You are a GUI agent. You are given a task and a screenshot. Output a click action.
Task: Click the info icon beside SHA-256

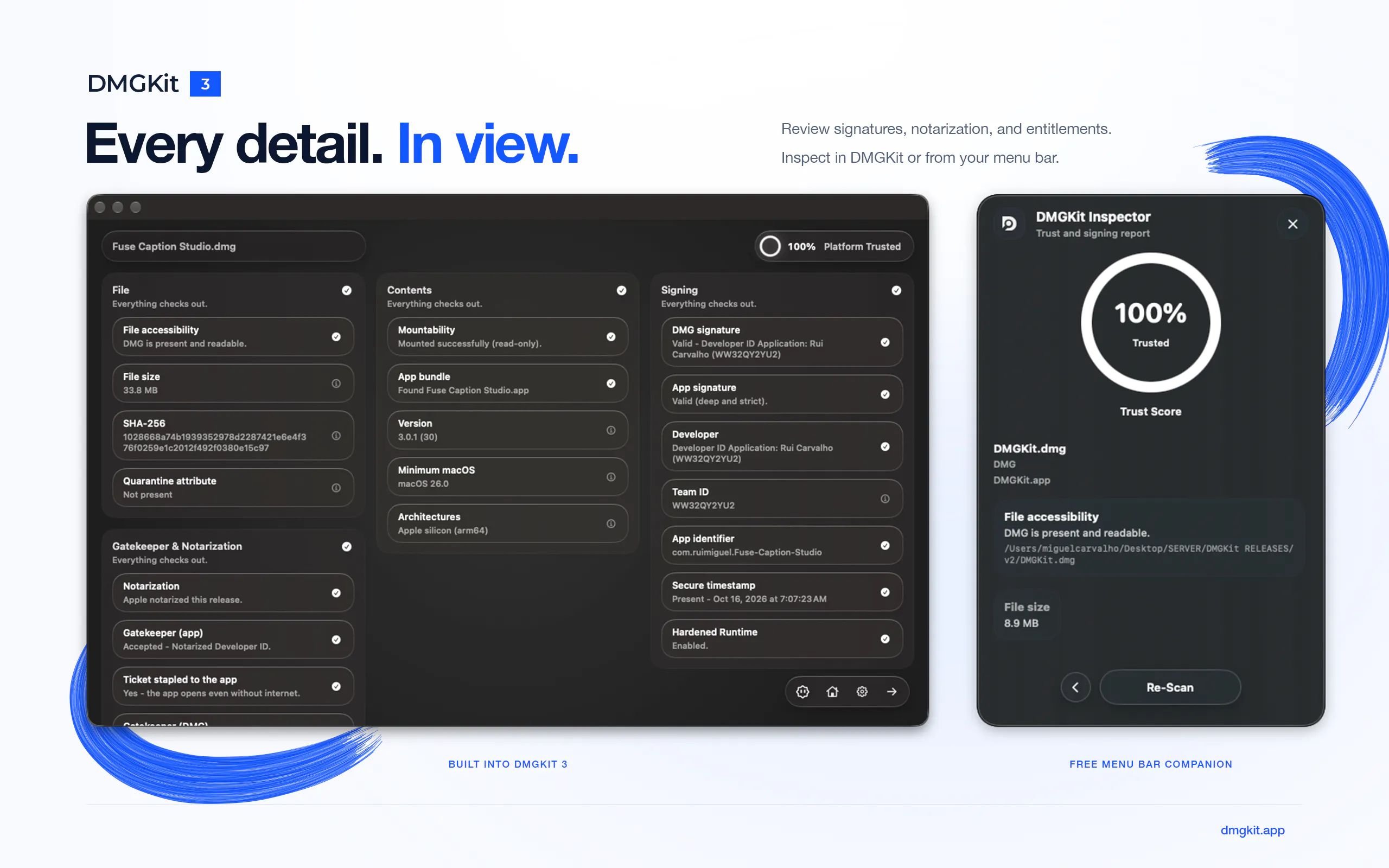336,436
